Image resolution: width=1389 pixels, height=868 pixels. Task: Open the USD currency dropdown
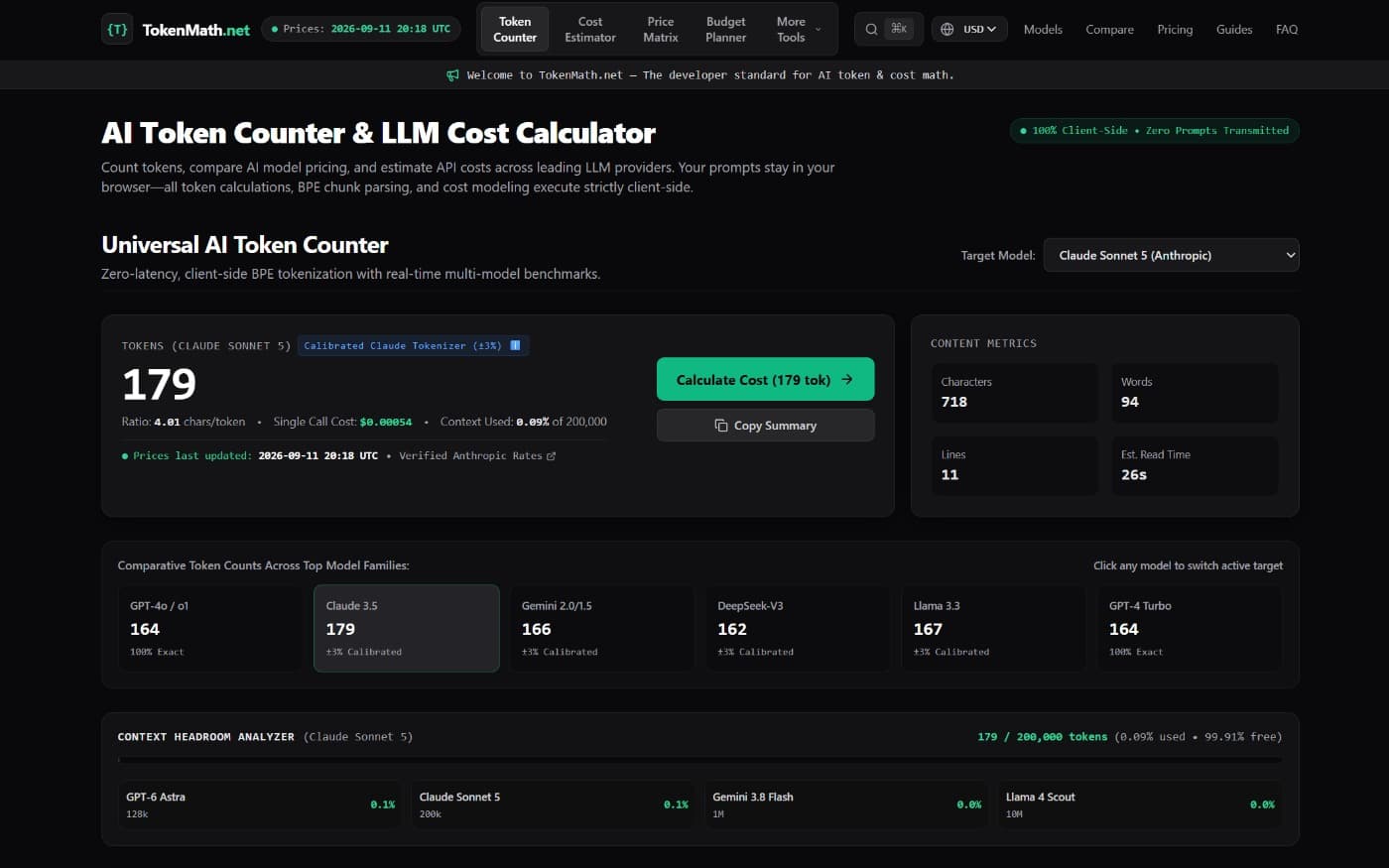pos(969,29)
